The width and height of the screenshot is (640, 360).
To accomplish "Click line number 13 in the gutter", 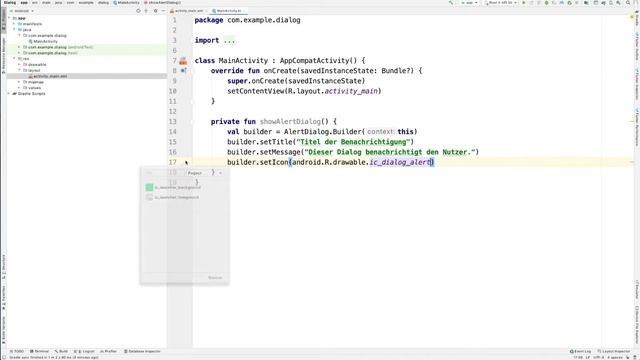I will [173, 122].
